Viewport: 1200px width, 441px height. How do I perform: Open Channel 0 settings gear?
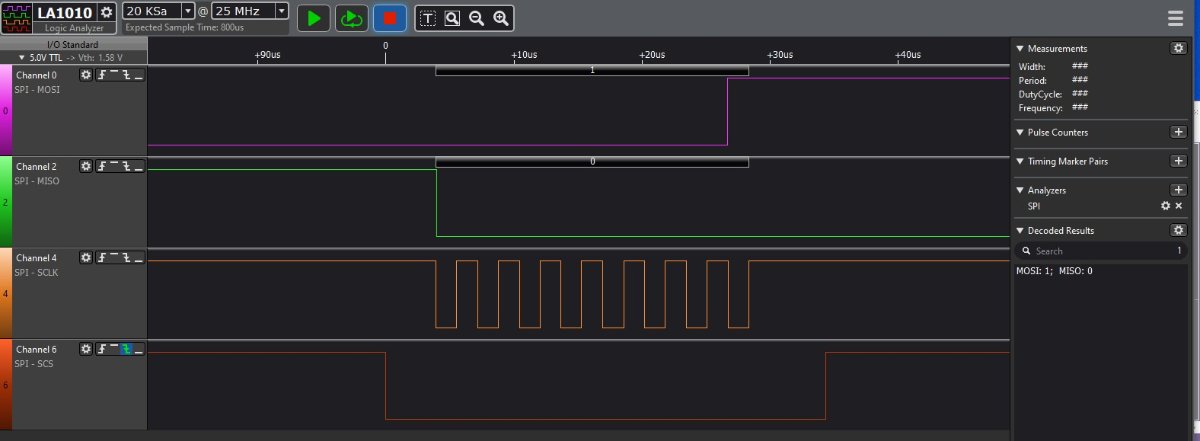(86, 75)
